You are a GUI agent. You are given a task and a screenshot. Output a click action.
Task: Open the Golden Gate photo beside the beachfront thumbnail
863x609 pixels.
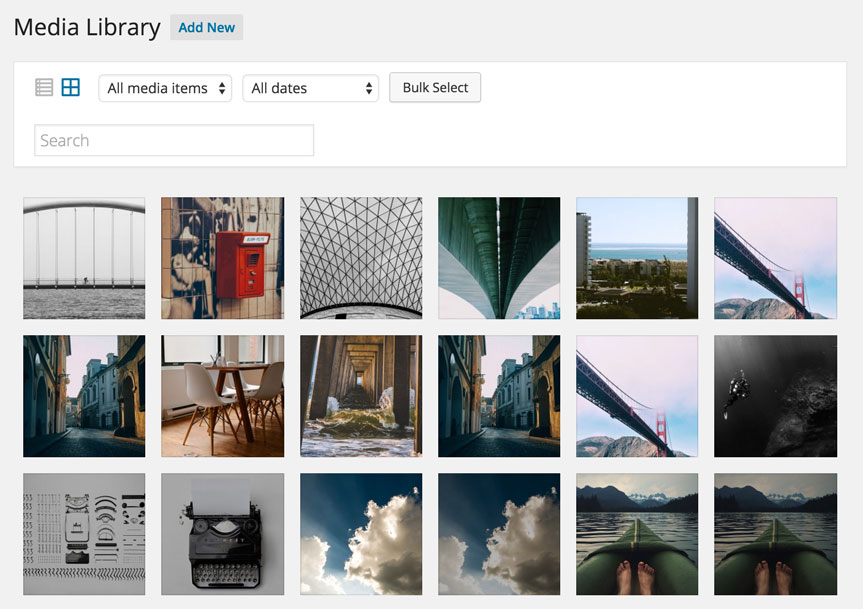coord(775,258)
